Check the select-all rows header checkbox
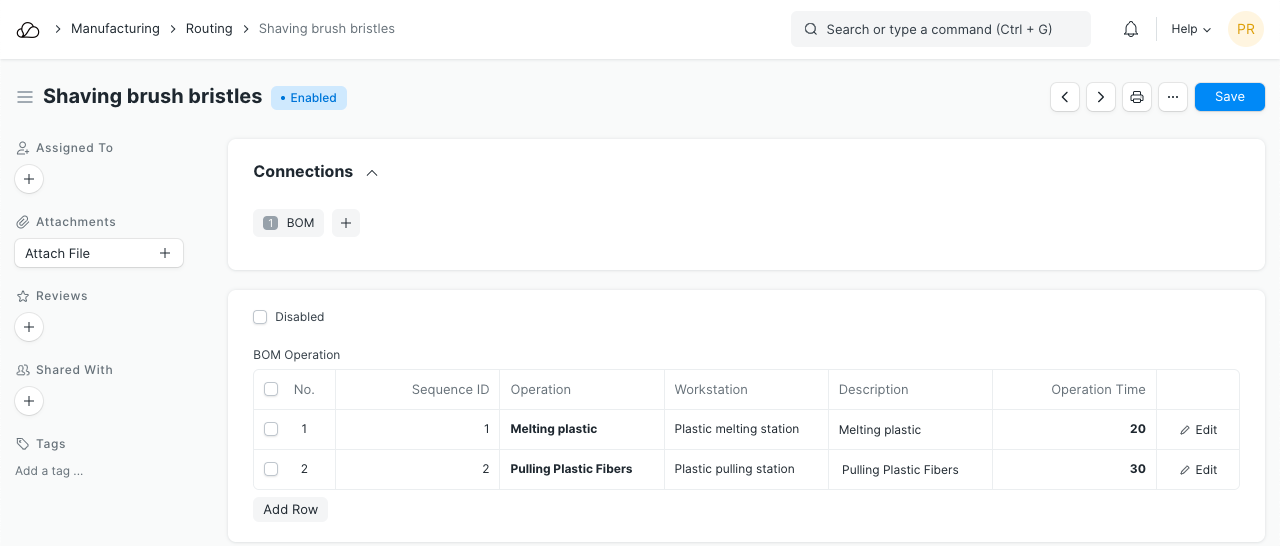Screen dimensions: 1280x546 click(271, 389)
